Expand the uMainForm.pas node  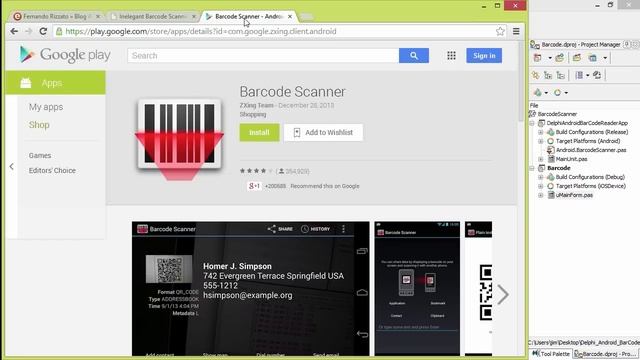click(540, 195)
